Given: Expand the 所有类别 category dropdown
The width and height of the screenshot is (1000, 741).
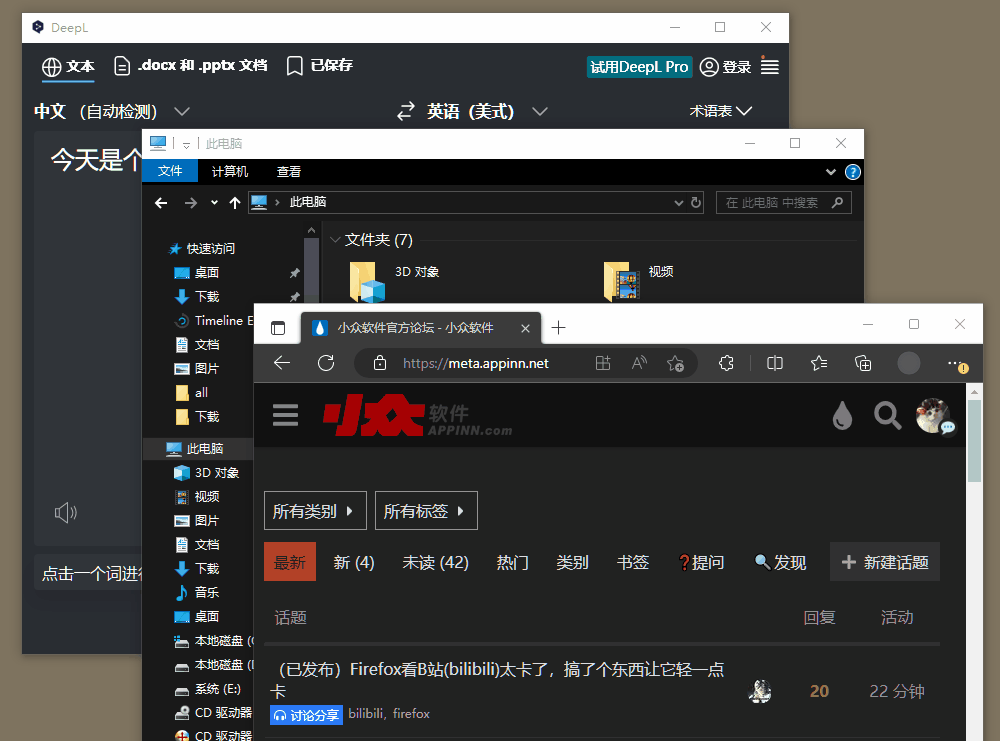Looking at the screenshot, I should (x=315, y=511).
